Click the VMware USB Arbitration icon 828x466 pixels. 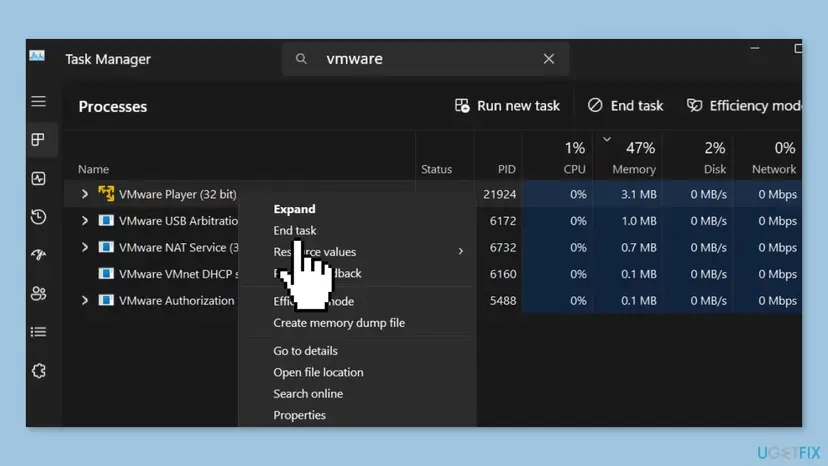[106, 220]
